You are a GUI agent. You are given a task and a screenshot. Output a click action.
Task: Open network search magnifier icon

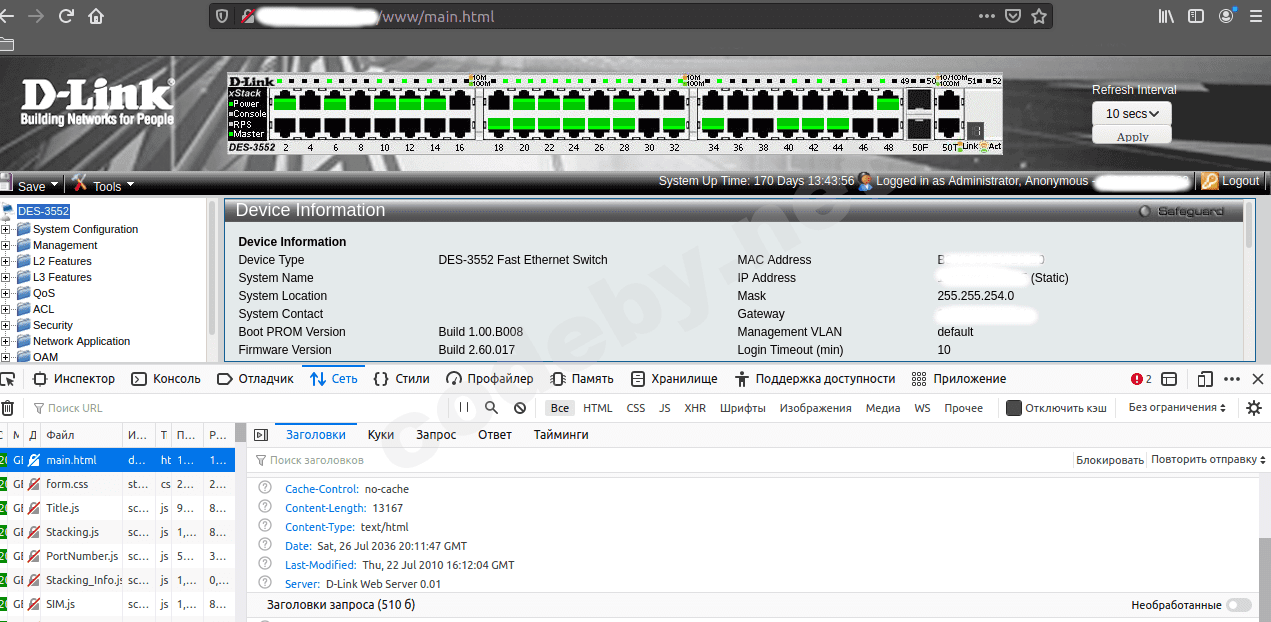pyautogui.click(x=491, y=408)
